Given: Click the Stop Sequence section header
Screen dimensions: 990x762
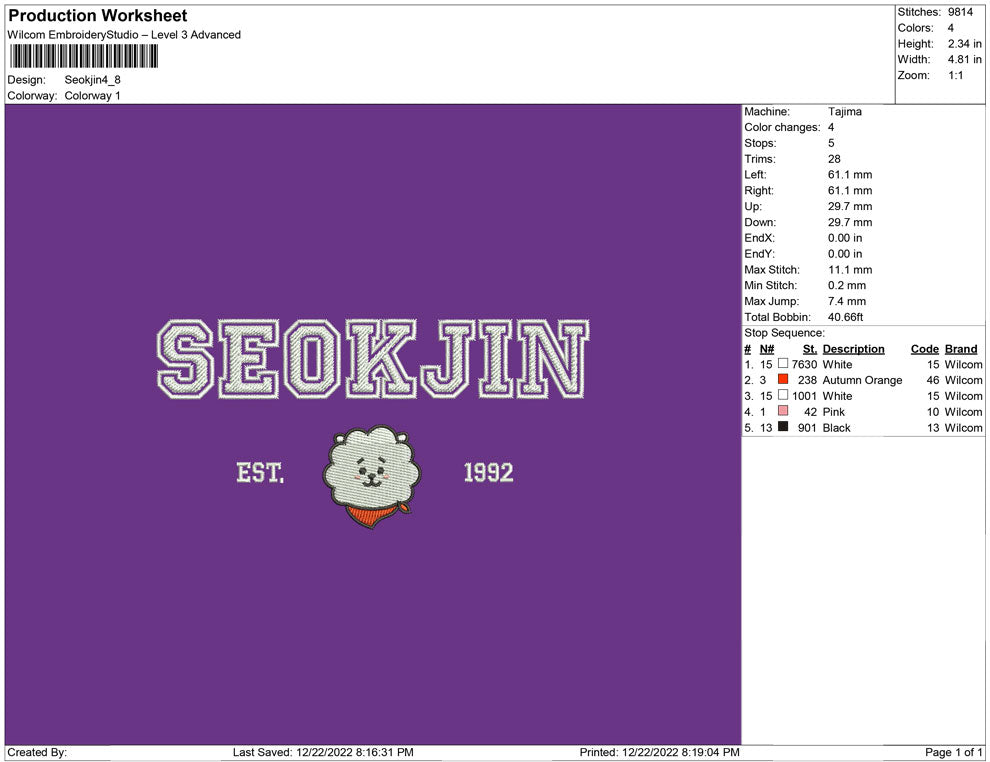Looking at the screenshot, I should 783,332.
